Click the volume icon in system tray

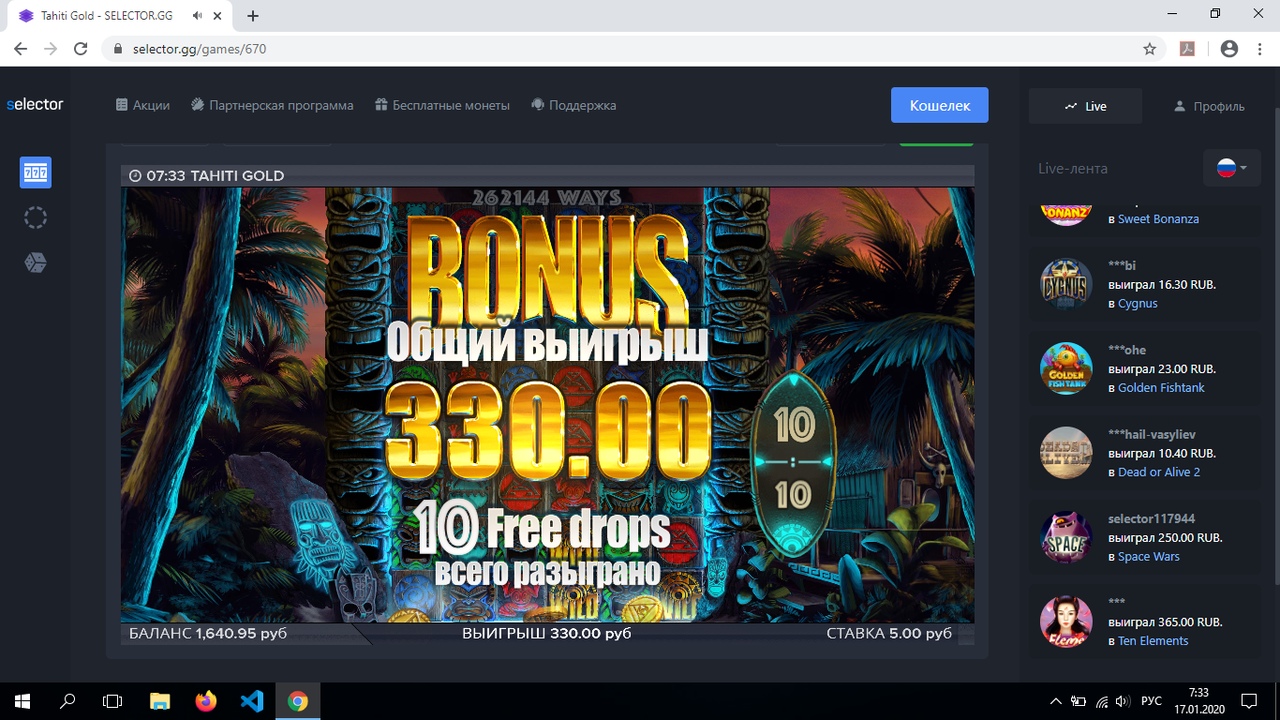click(x=1123, y=701)
